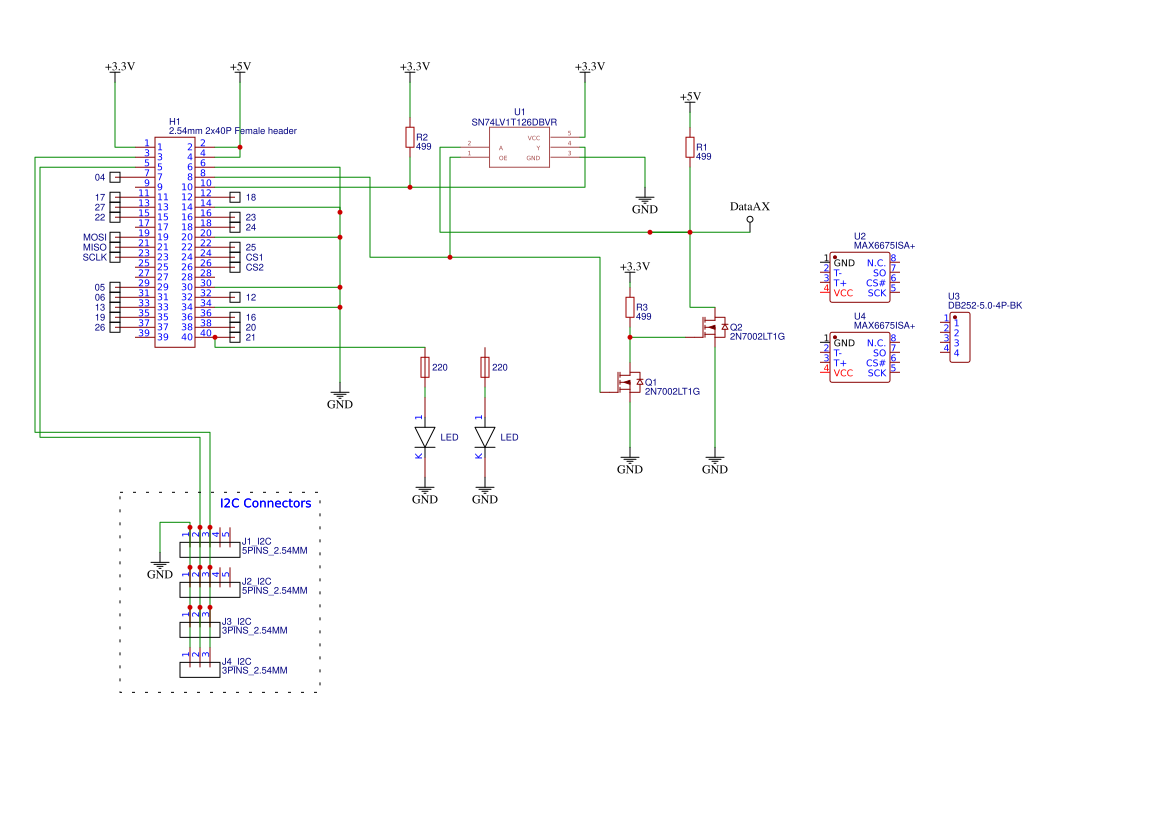Click the MISO net label

[95, 247]
